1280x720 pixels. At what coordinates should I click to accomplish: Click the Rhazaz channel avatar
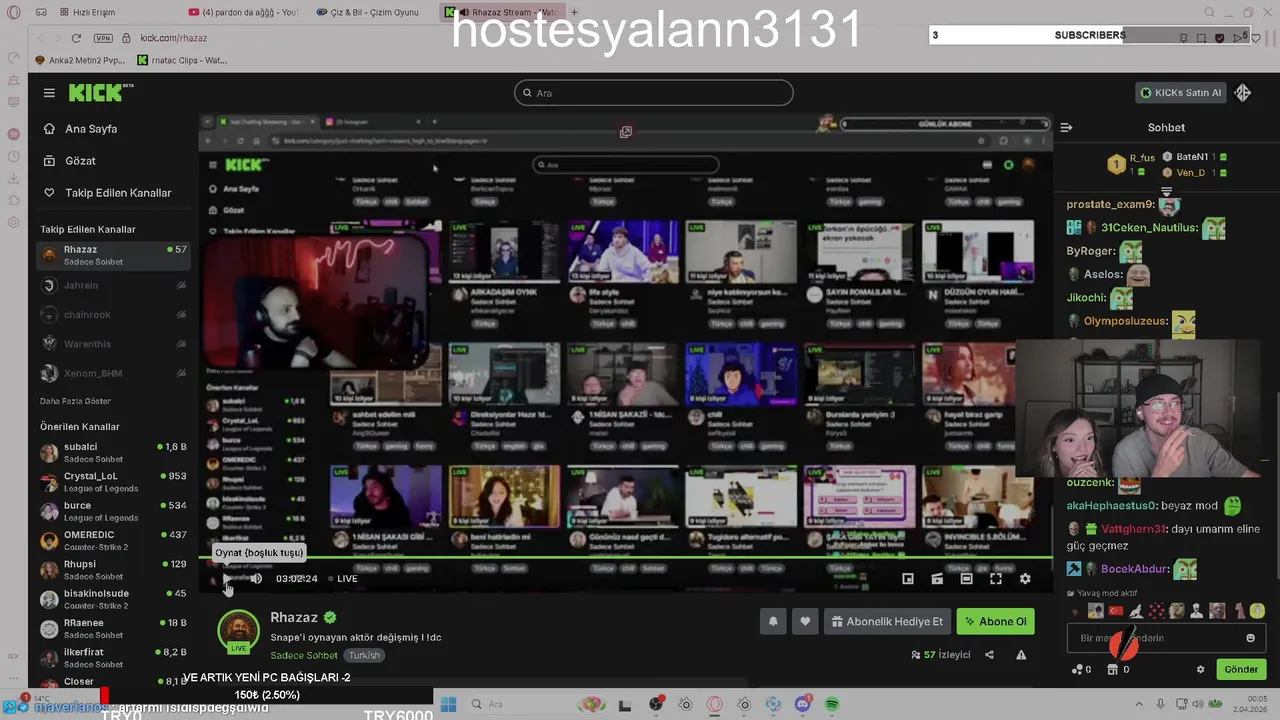[238, 631]
